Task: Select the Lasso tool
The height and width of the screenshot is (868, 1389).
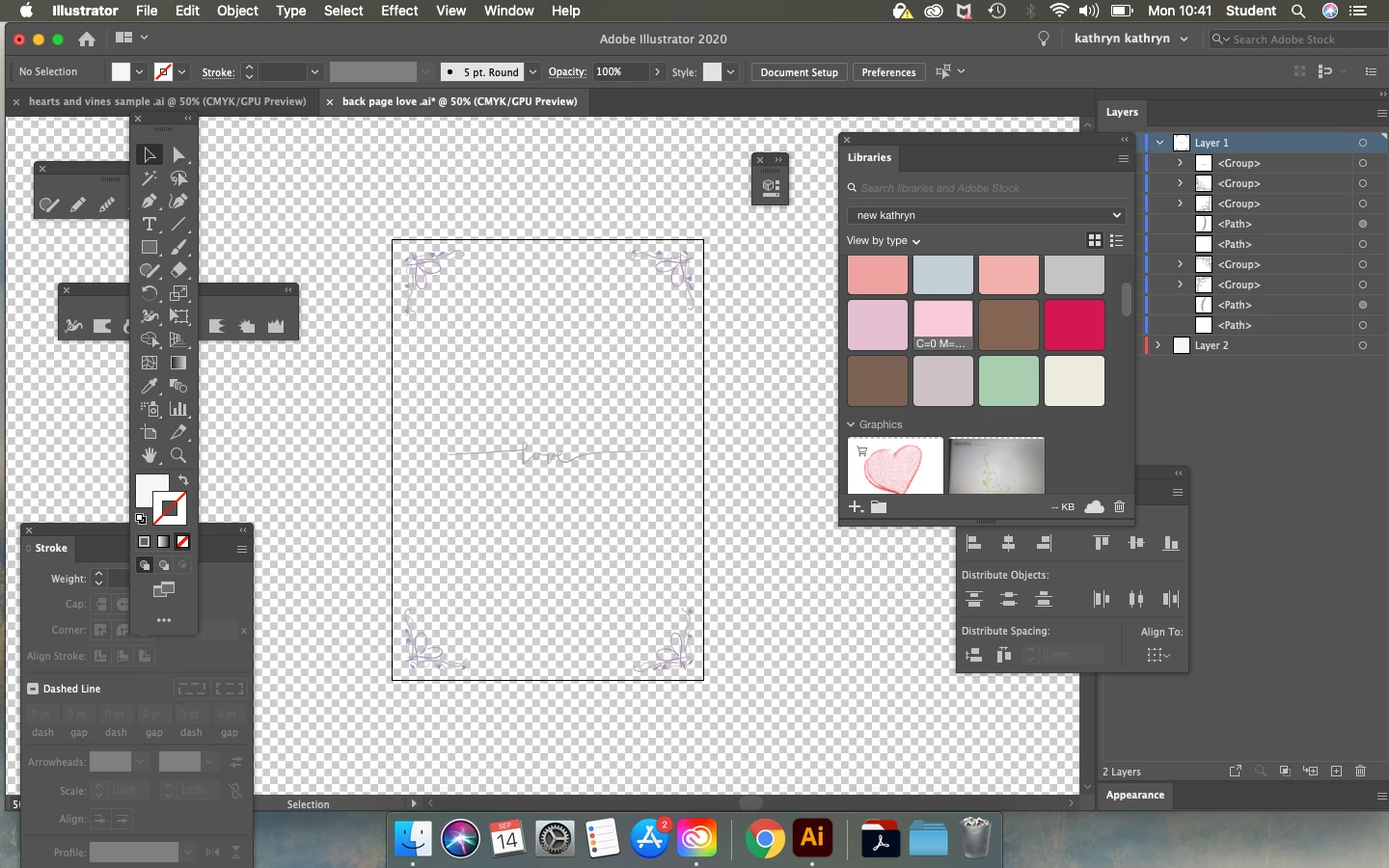Action: tap(178, 177)
